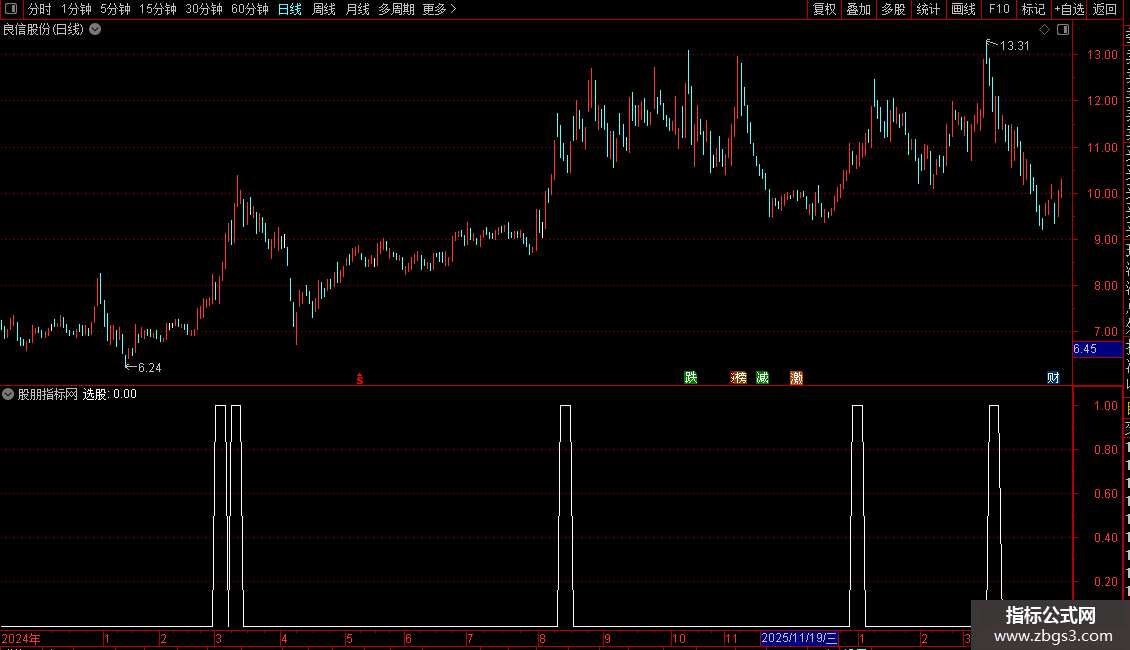Open the 多周期 multi-period view

396,9
